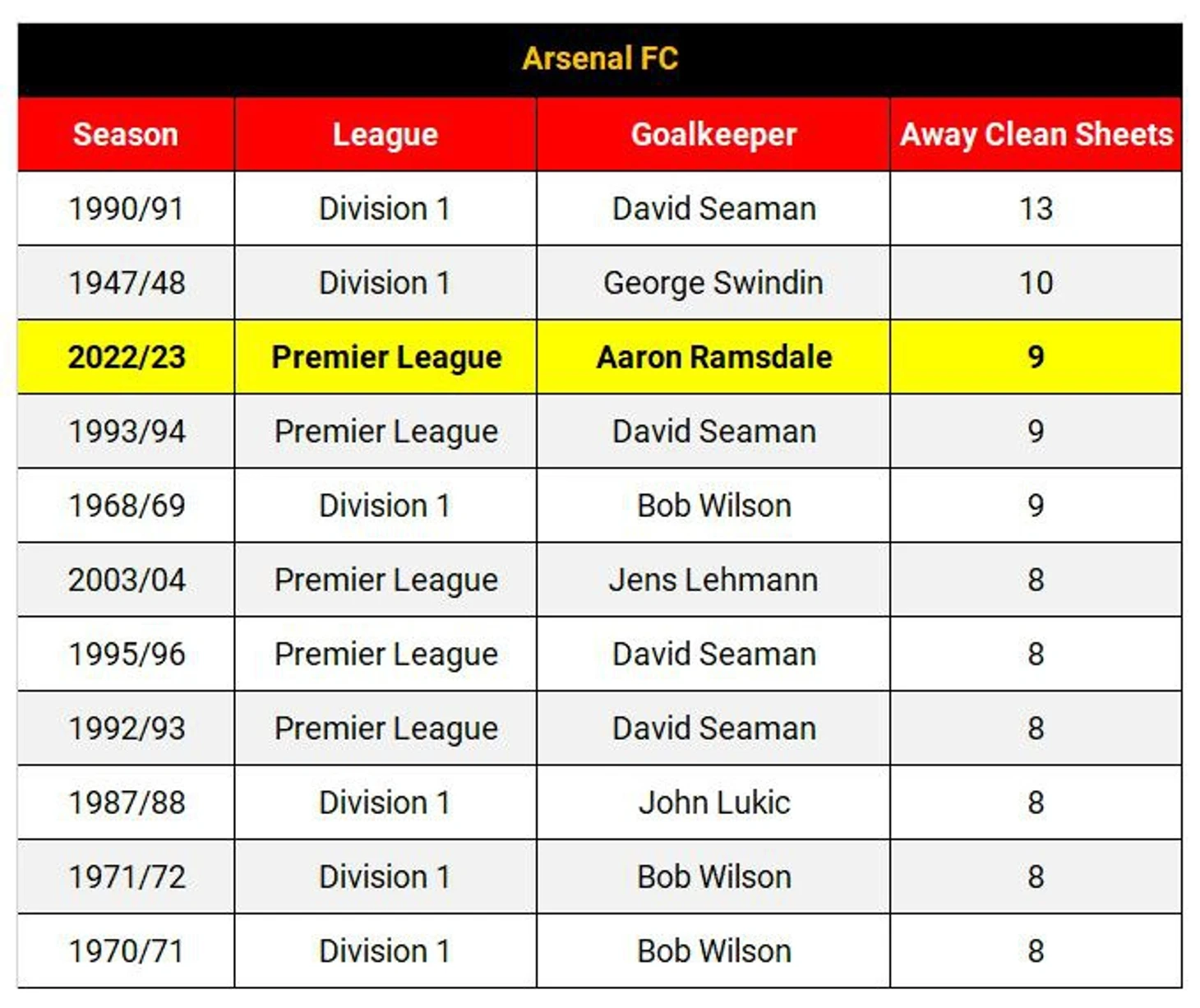
Task: Select the 1987/88 season cell
Action: [126, 802]
